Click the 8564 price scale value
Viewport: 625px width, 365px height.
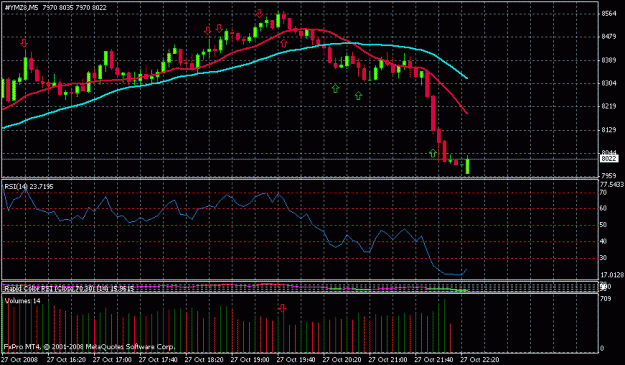click(x=609, y=14)
